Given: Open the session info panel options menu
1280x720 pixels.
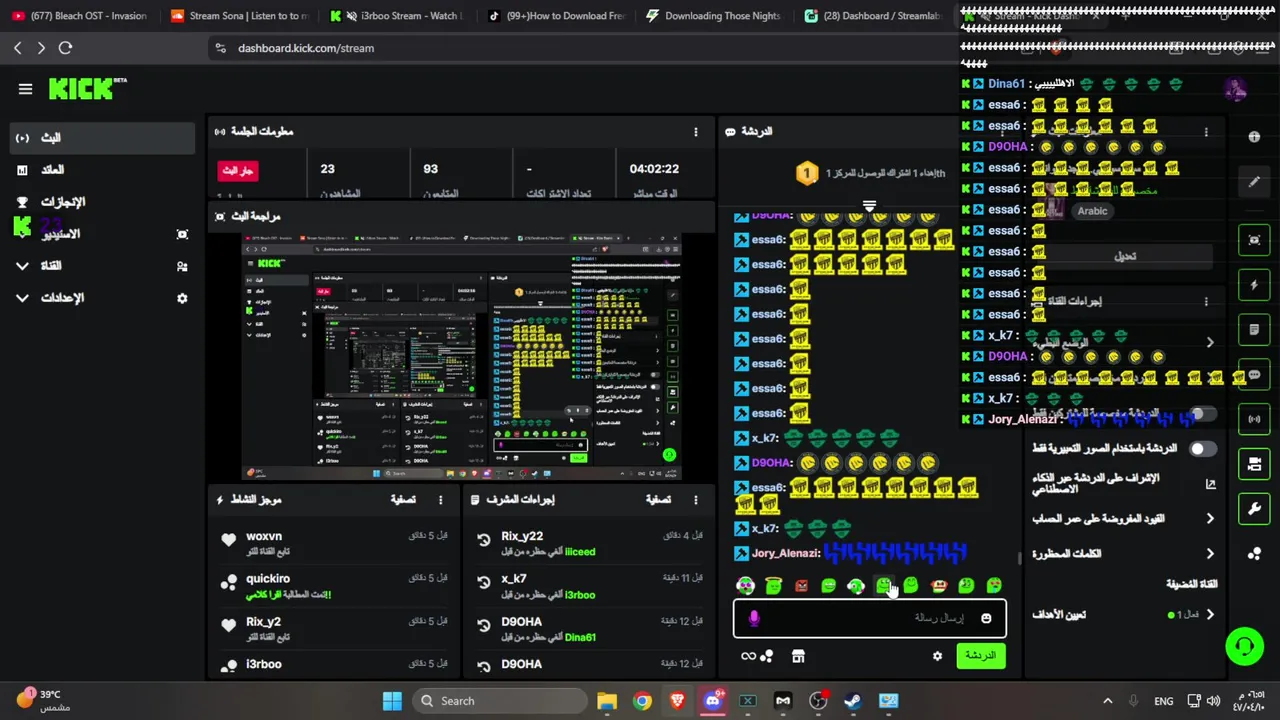Looking at the screenshot, I should tap(696, 131).
